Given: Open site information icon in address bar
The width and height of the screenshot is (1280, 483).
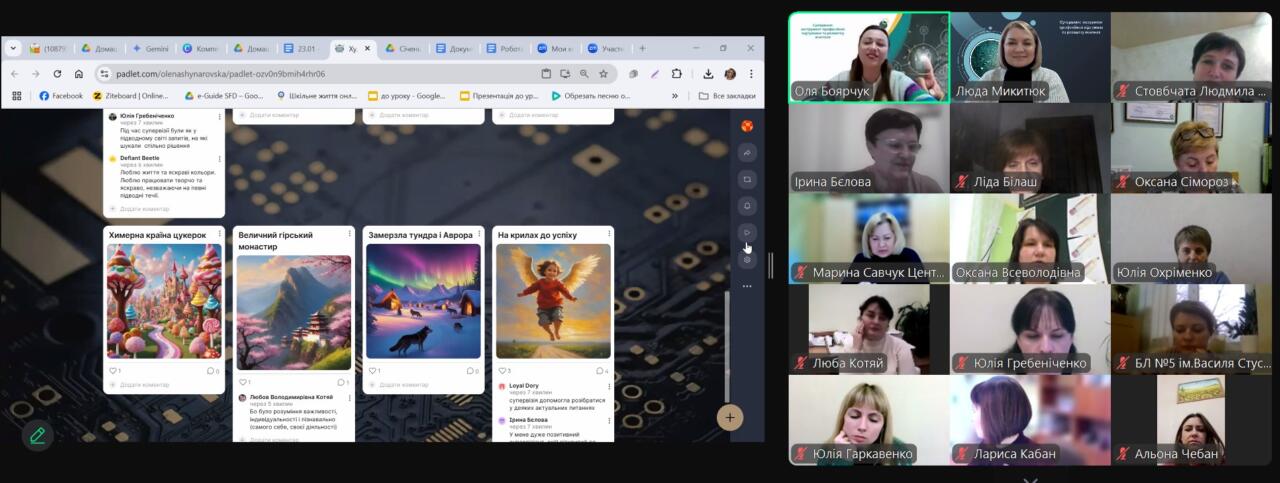Looking at the screenshot, I should (105, 73).
